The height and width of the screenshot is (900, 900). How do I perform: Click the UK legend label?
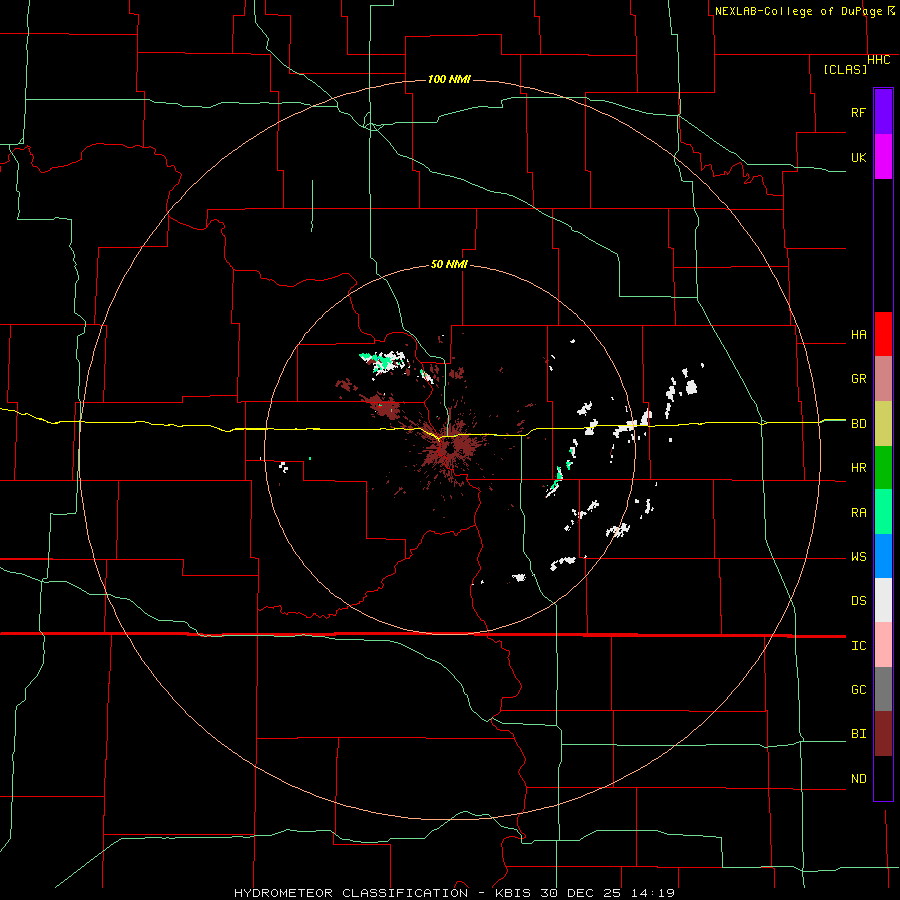pos(858,157)
